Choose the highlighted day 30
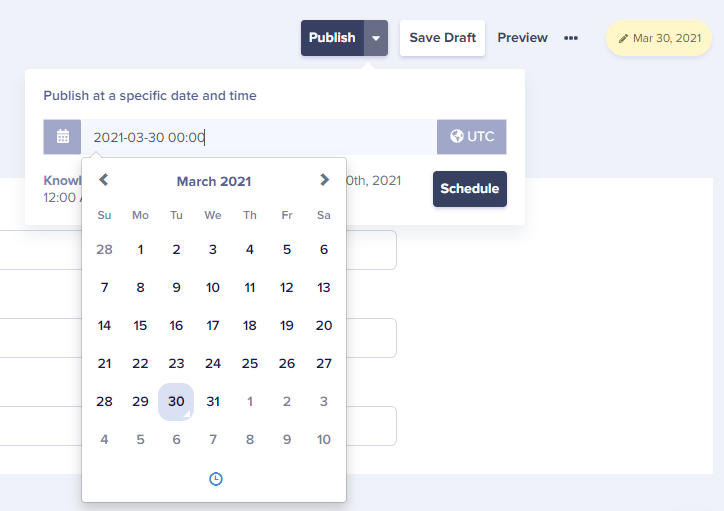The image size is (724, 511). click(x=176, y=402)
